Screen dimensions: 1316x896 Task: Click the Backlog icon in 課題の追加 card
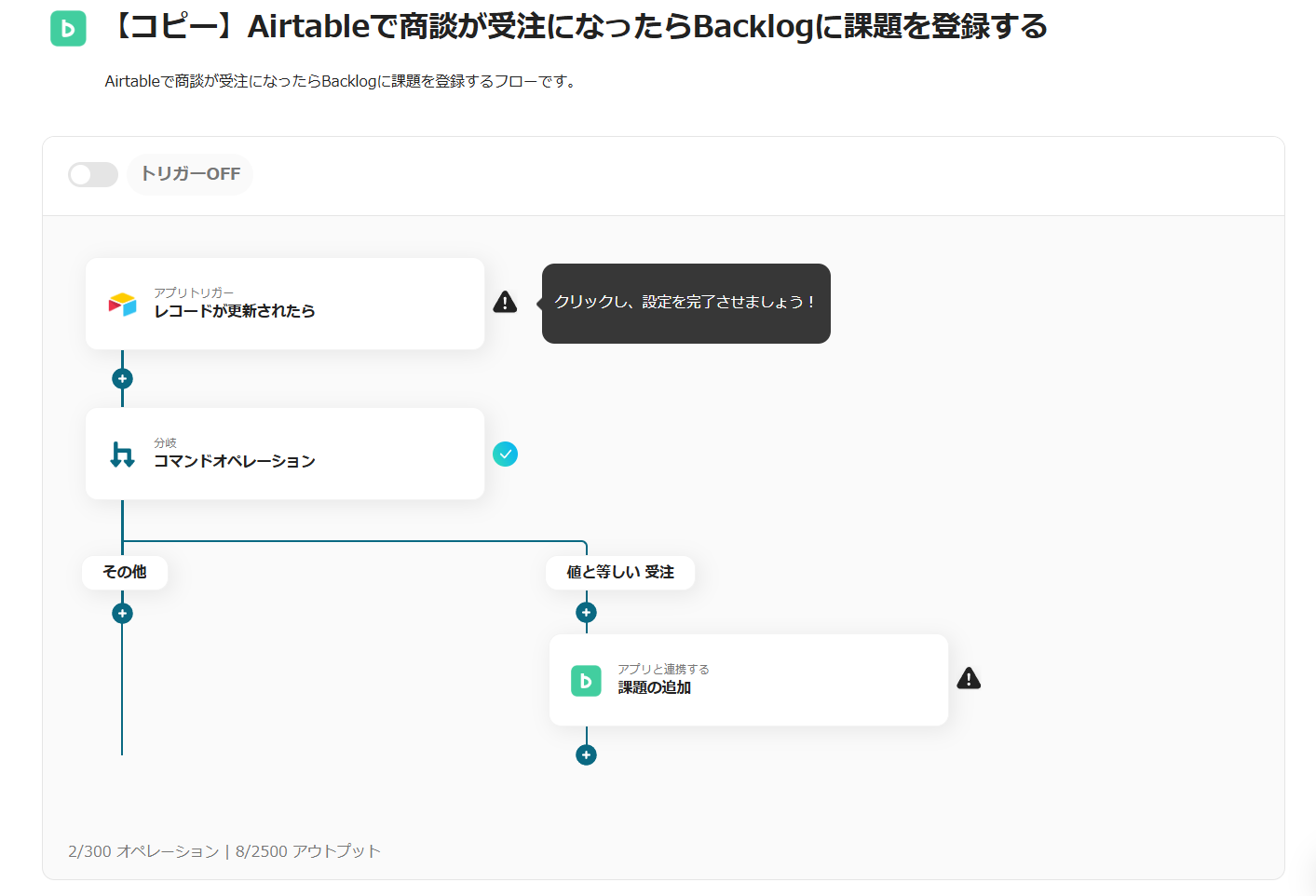tap(586, 681)
